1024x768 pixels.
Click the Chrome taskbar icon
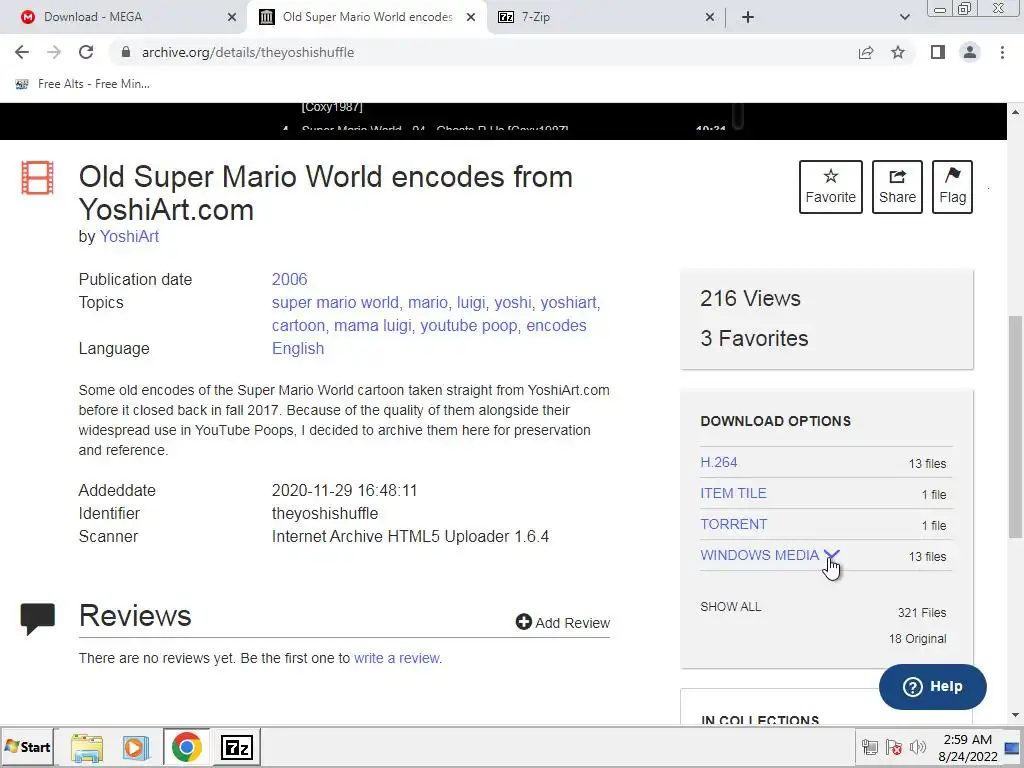(187, 747)
